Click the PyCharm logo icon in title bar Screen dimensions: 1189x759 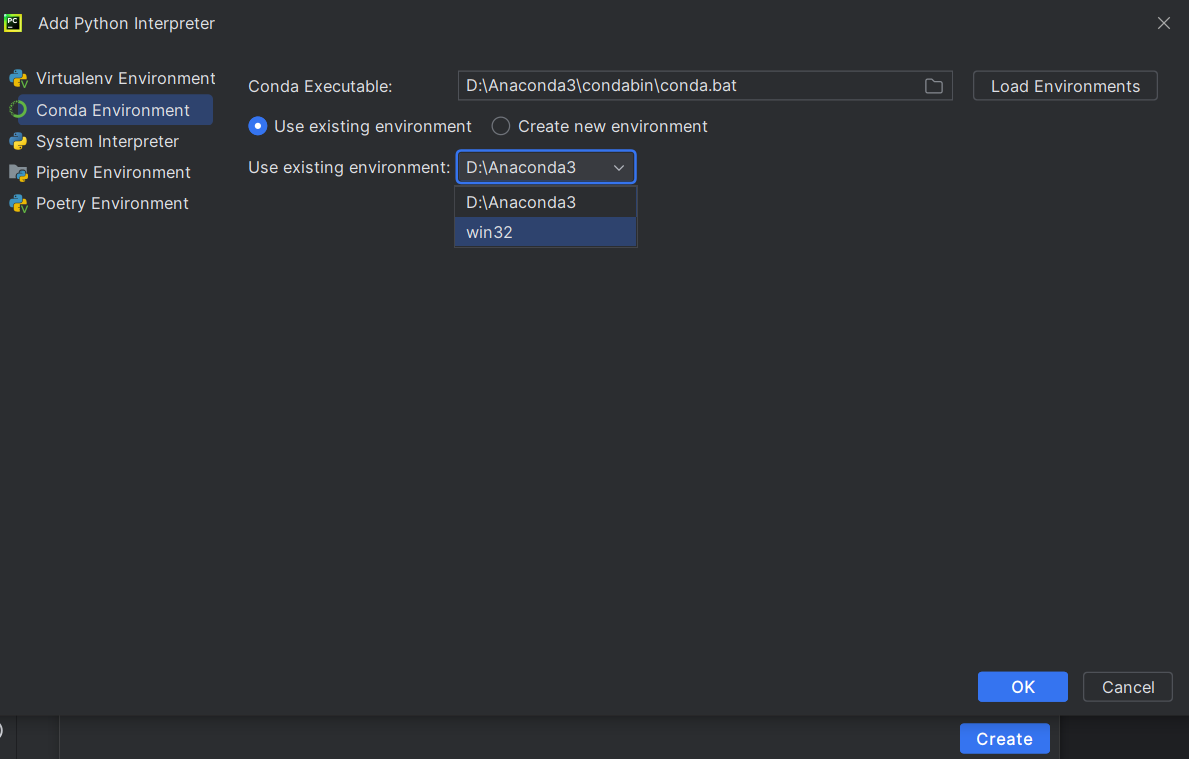pos(13,23)
